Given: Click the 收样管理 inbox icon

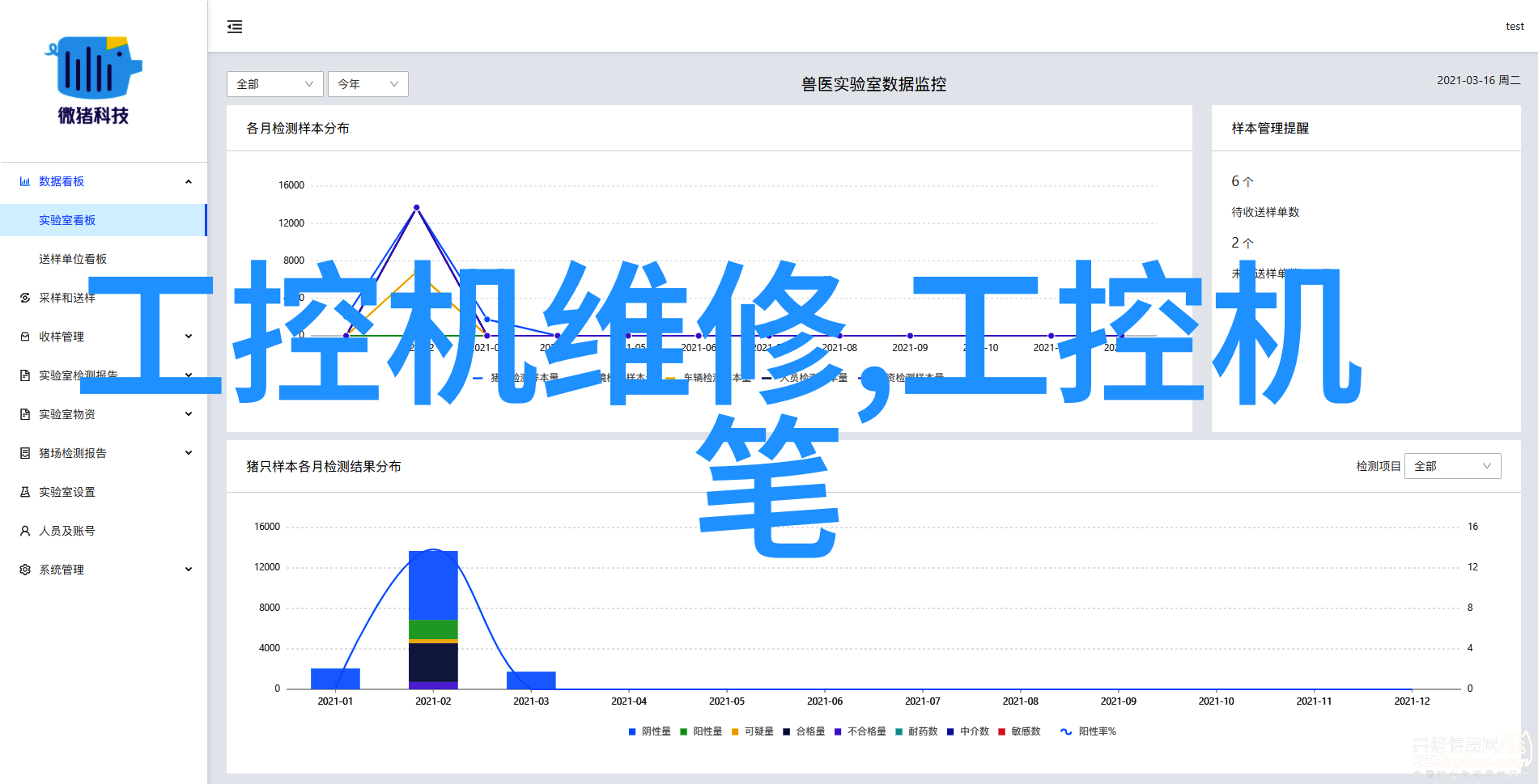Looking at the screenshot, I should [25, 337].
